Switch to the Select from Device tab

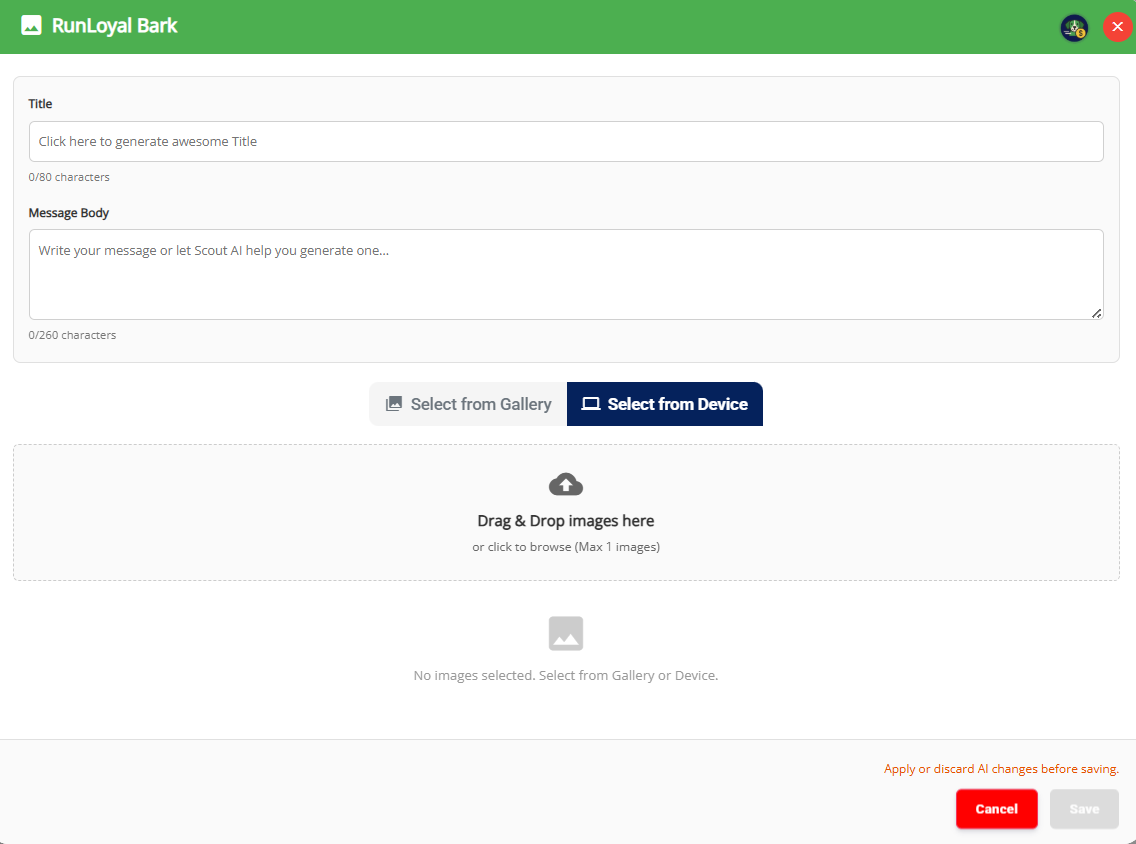(x=665, y=404)
